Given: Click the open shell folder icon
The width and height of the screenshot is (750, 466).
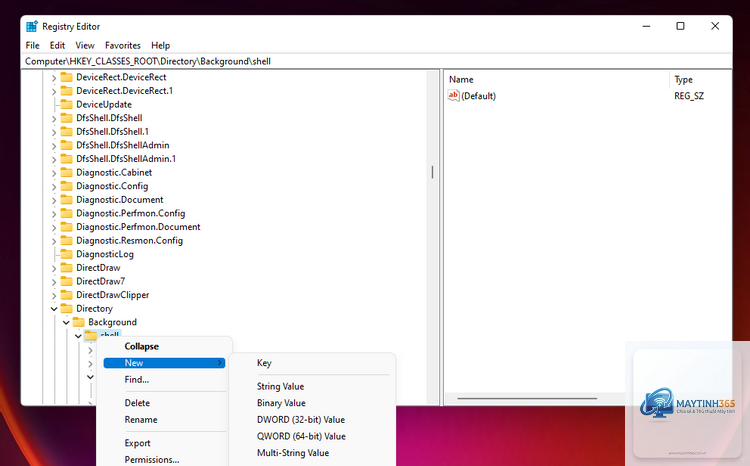Looking at the screenshot, I should [x=90, y=335].
